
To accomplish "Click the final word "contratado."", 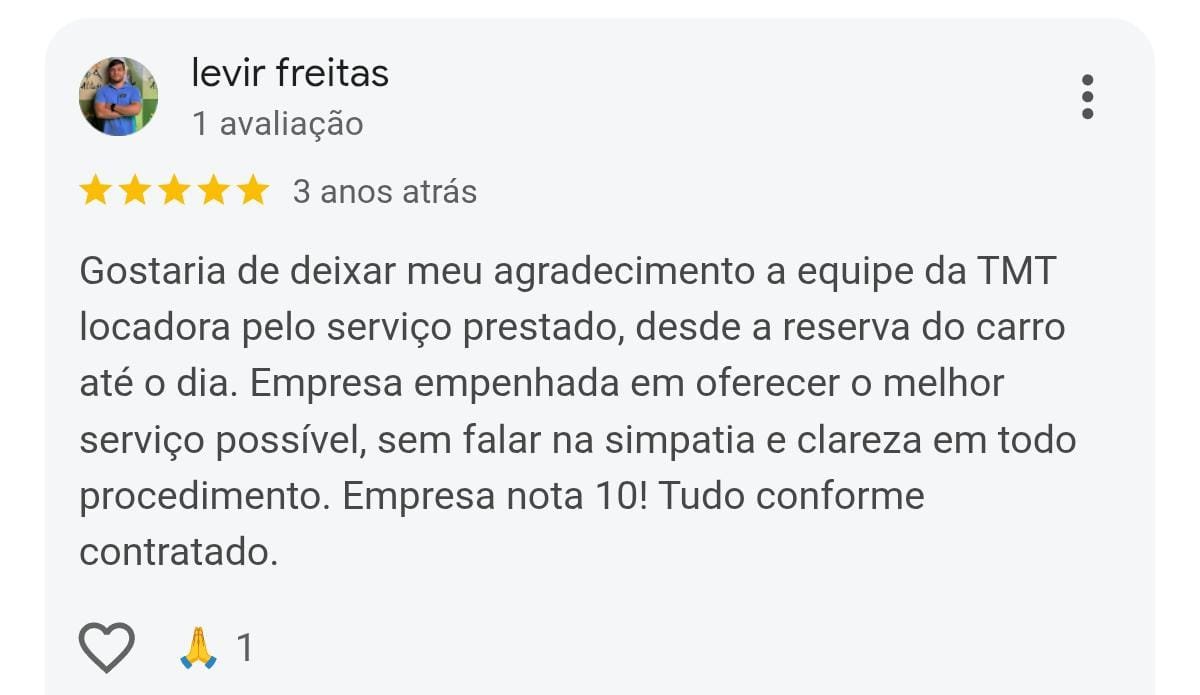I will [178, 552].
